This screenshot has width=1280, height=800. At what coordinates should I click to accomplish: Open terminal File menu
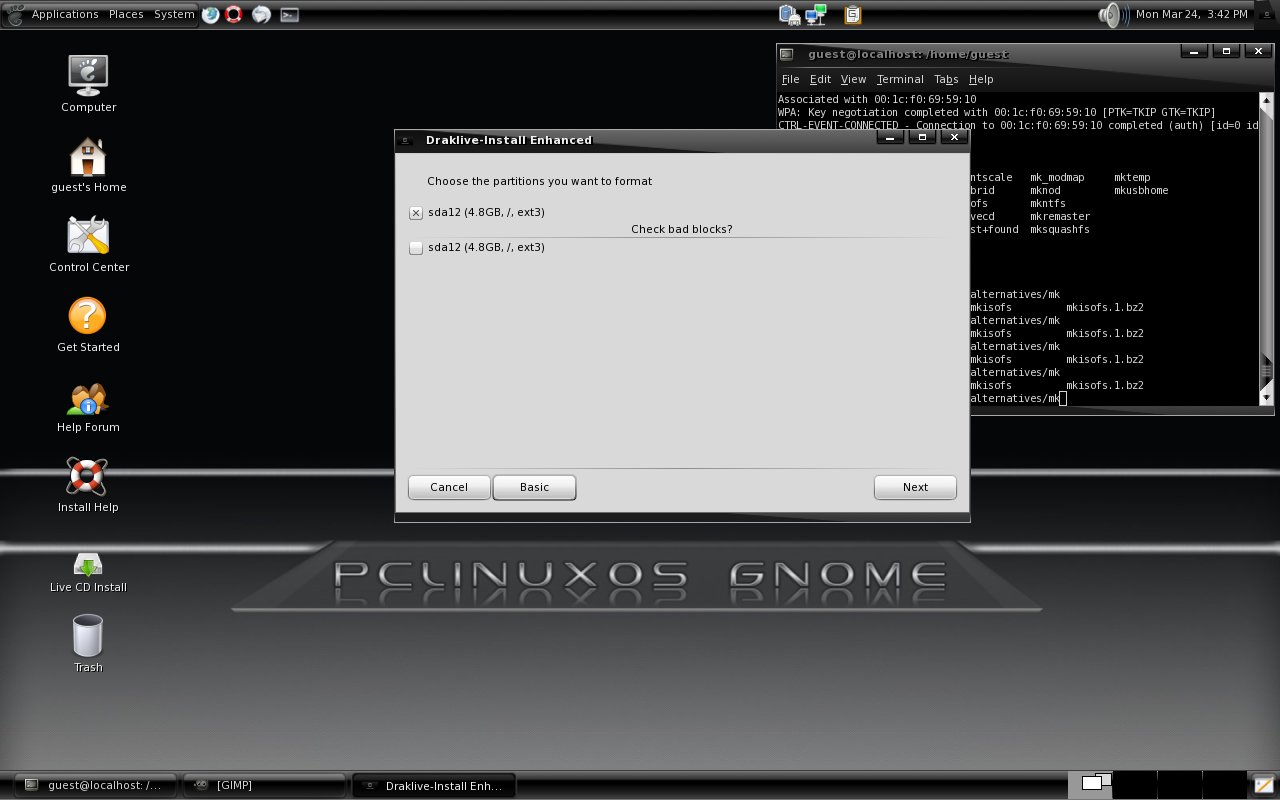[790, 79]
